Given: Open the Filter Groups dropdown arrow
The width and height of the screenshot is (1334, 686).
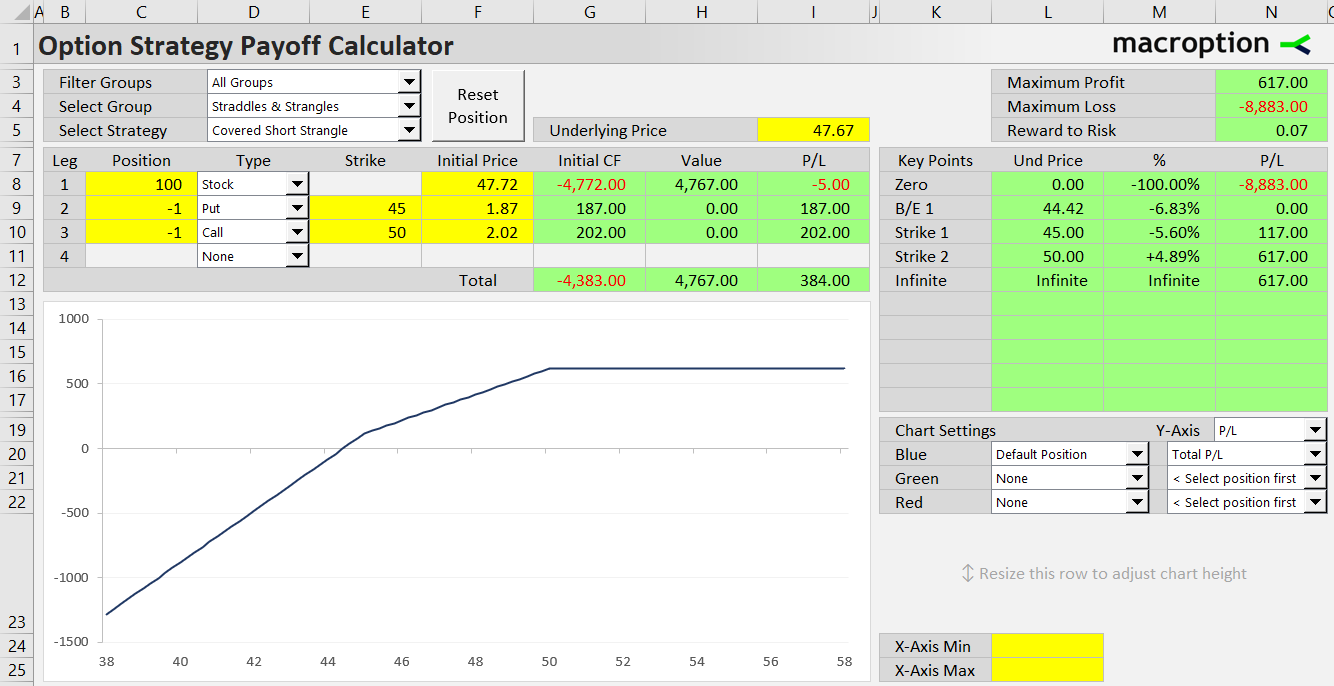Looking at the screenshot, I should coord(409,83).
